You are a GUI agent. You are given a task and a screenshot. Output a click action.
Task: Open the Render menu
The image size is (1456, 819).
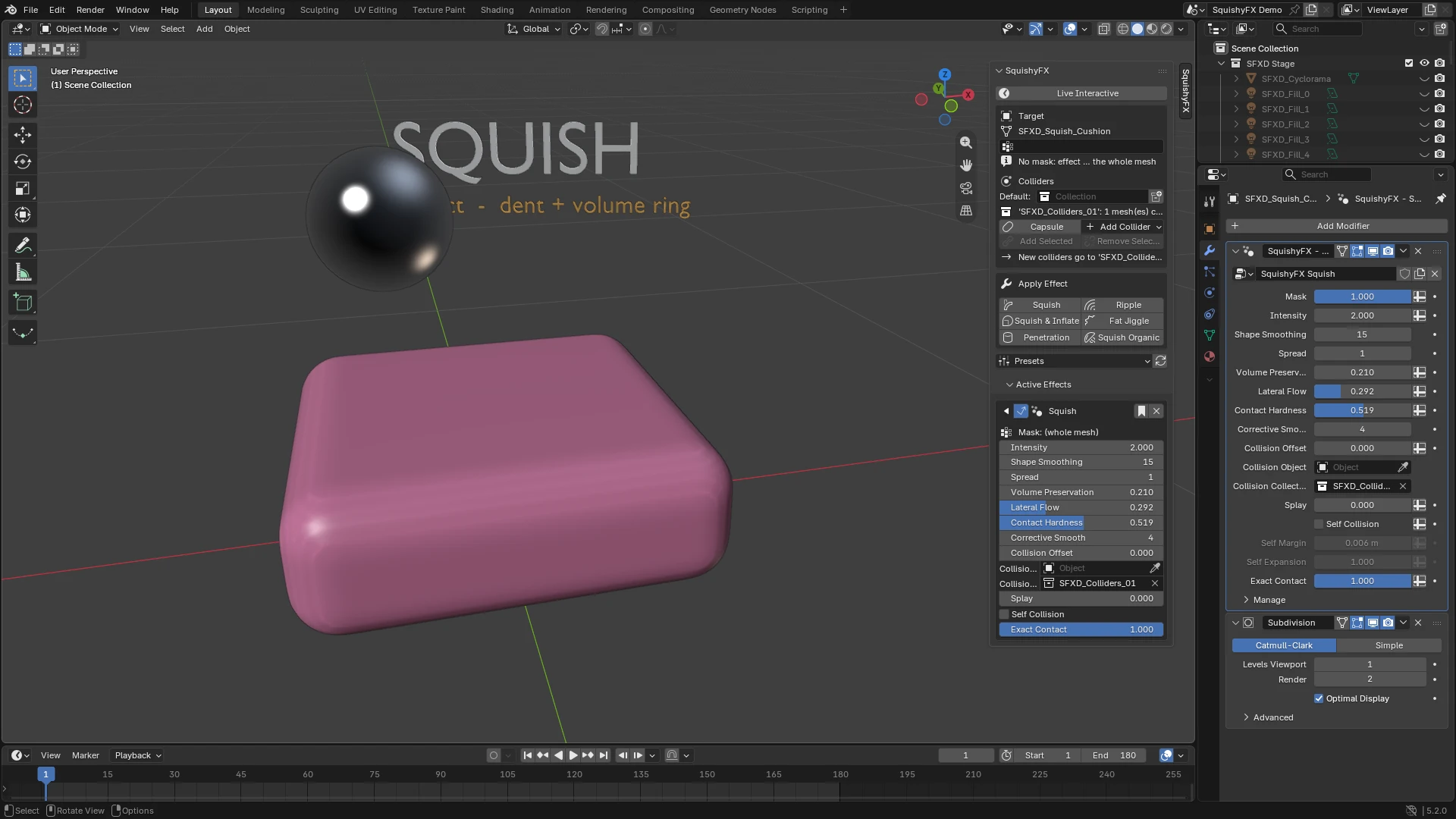90,10
